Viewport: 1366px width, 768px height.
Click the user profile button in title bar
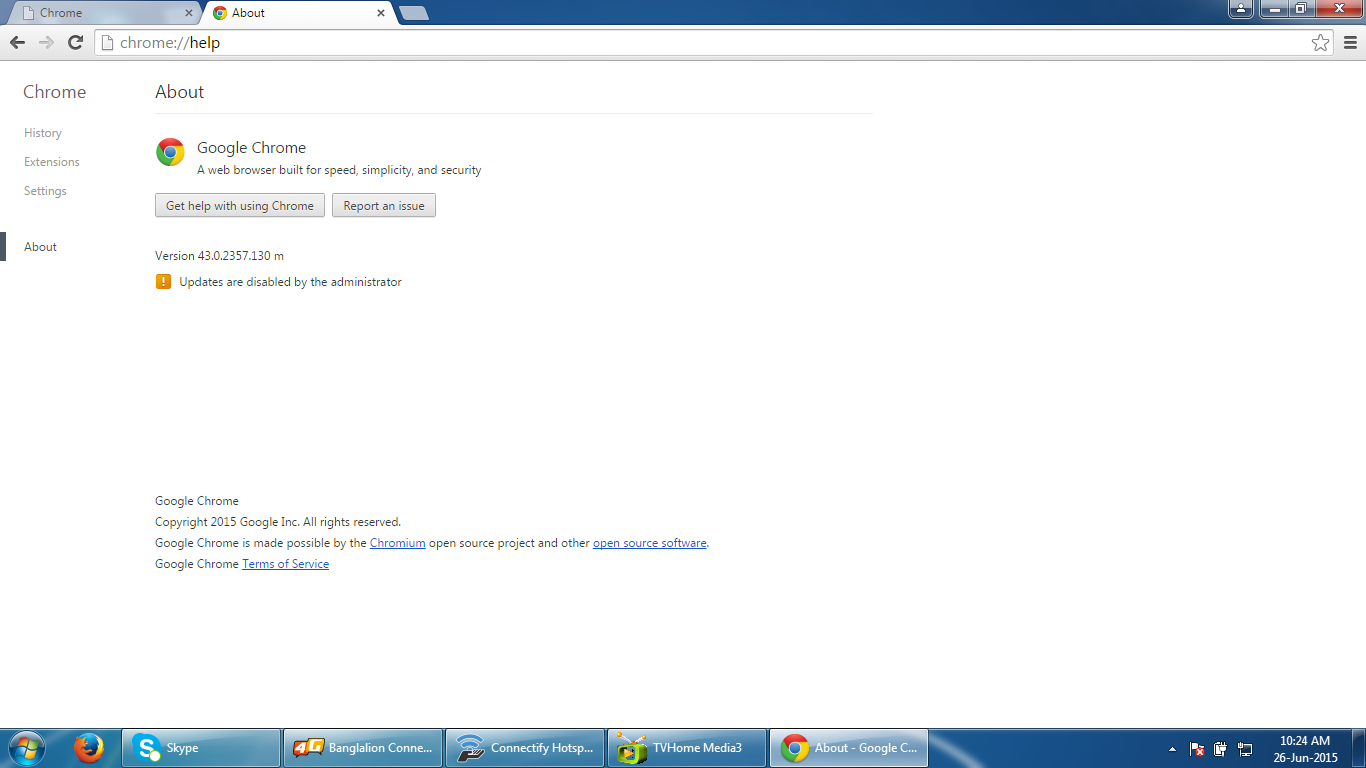point(1241,9)
